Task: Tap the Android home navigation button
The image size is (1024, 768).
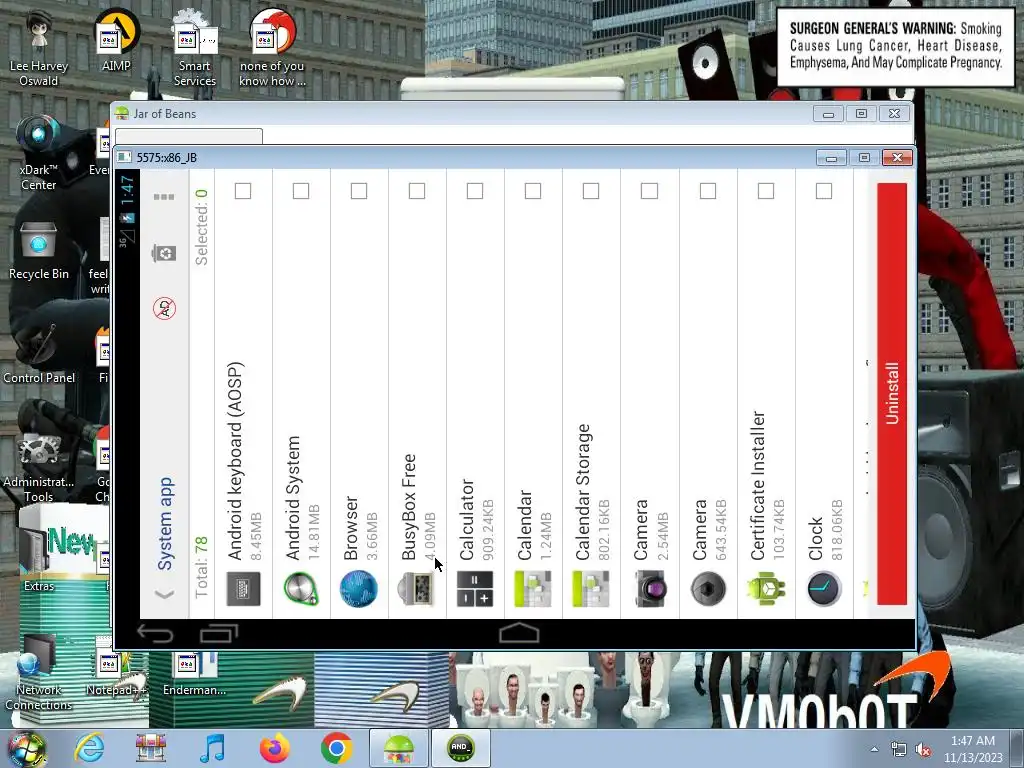Action: 519,633
